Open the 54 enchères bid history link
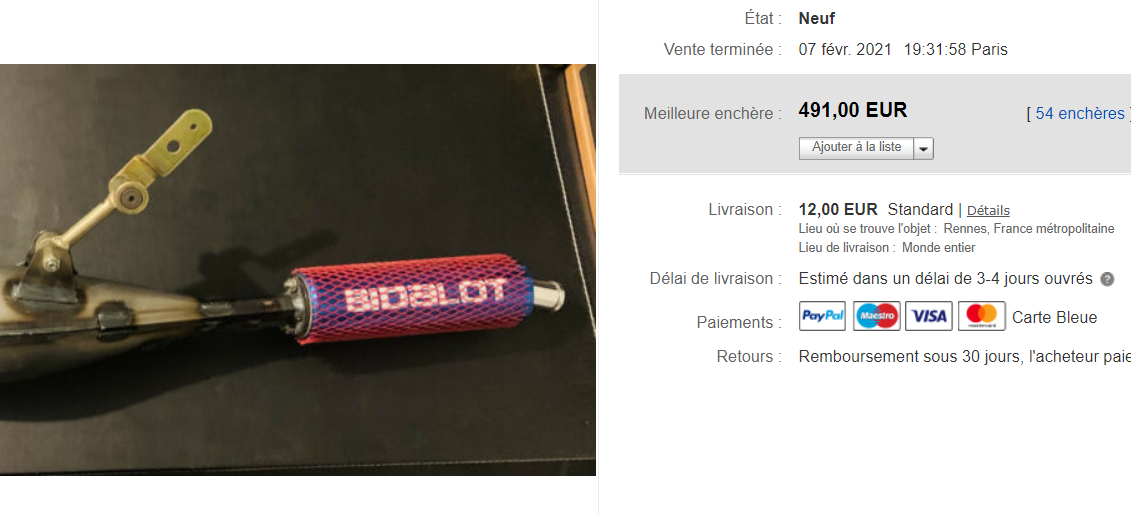This screenshot has width=1131, height=514. [1080, 113]
